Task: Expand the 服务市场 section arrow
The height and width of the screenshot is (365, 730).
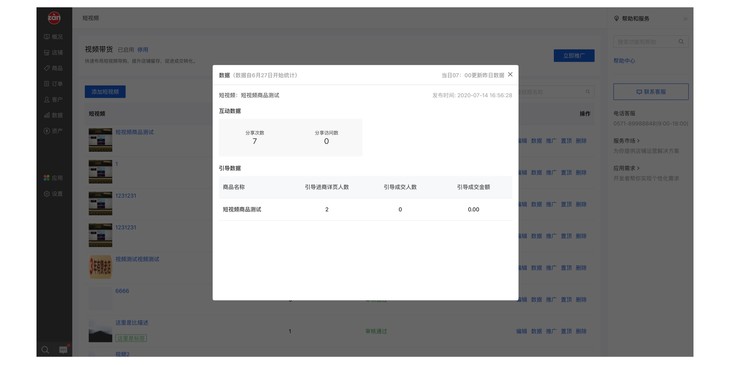Action: click(x=638, y=140)
